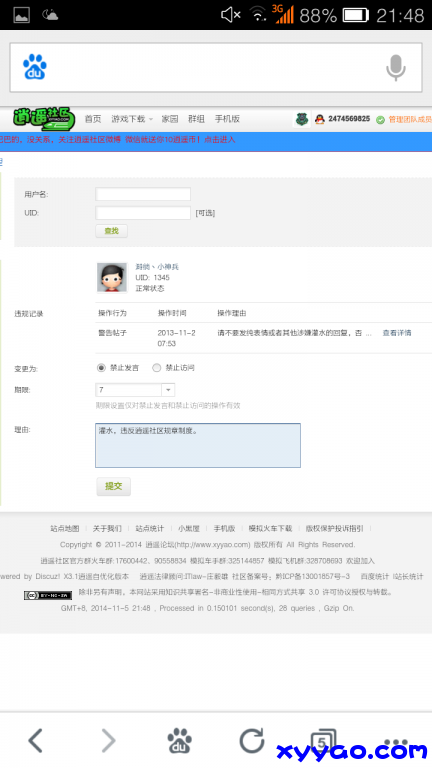Click the user avatar thumbnail
The width and height of the screenshot is (432, 768).
point(112,278)
